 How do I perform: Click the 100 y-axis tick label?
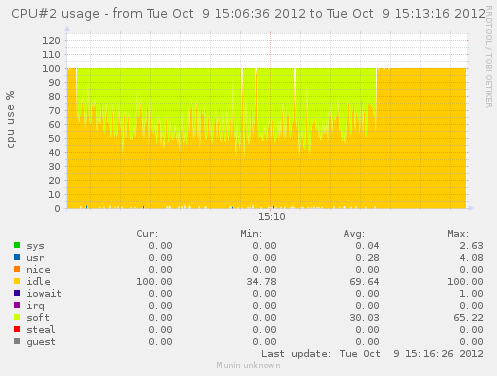pos(51,69)
